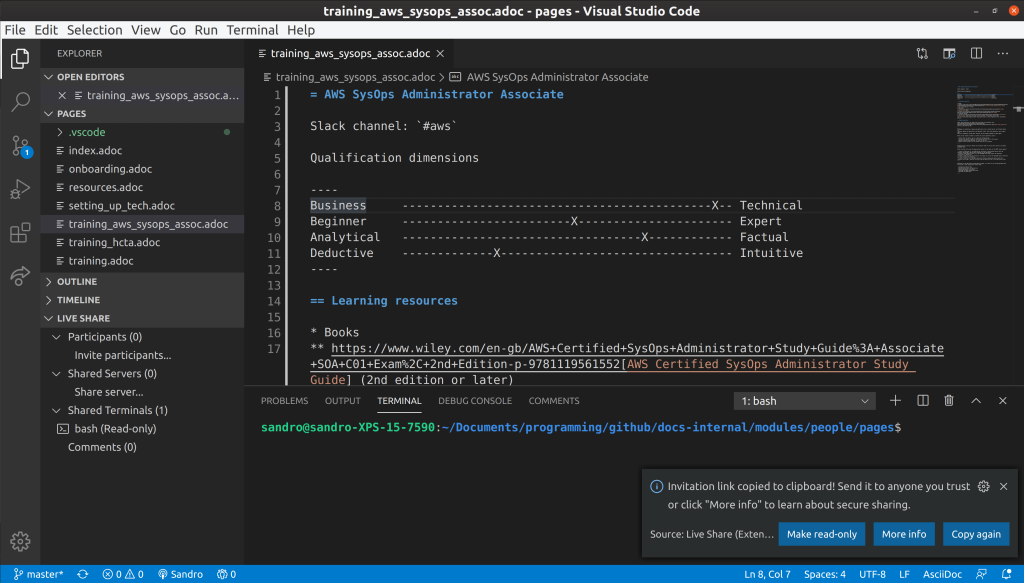Expand the Timeline section

[x=142, y=300]
